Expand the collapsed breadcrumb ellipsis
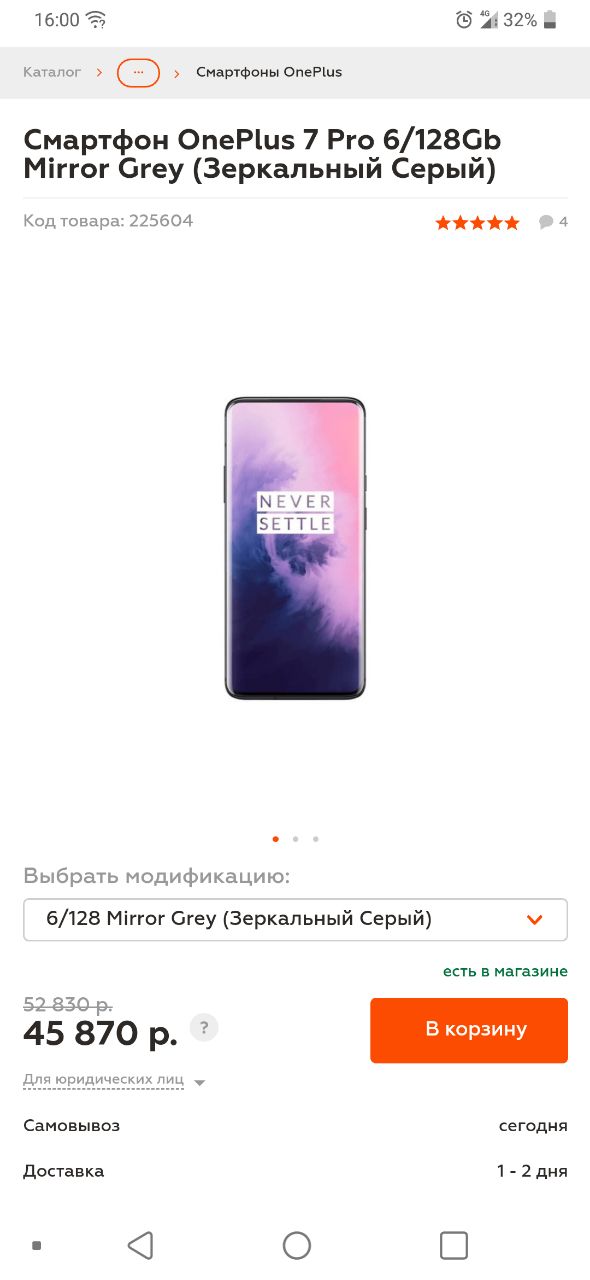 tap(138, 73)
